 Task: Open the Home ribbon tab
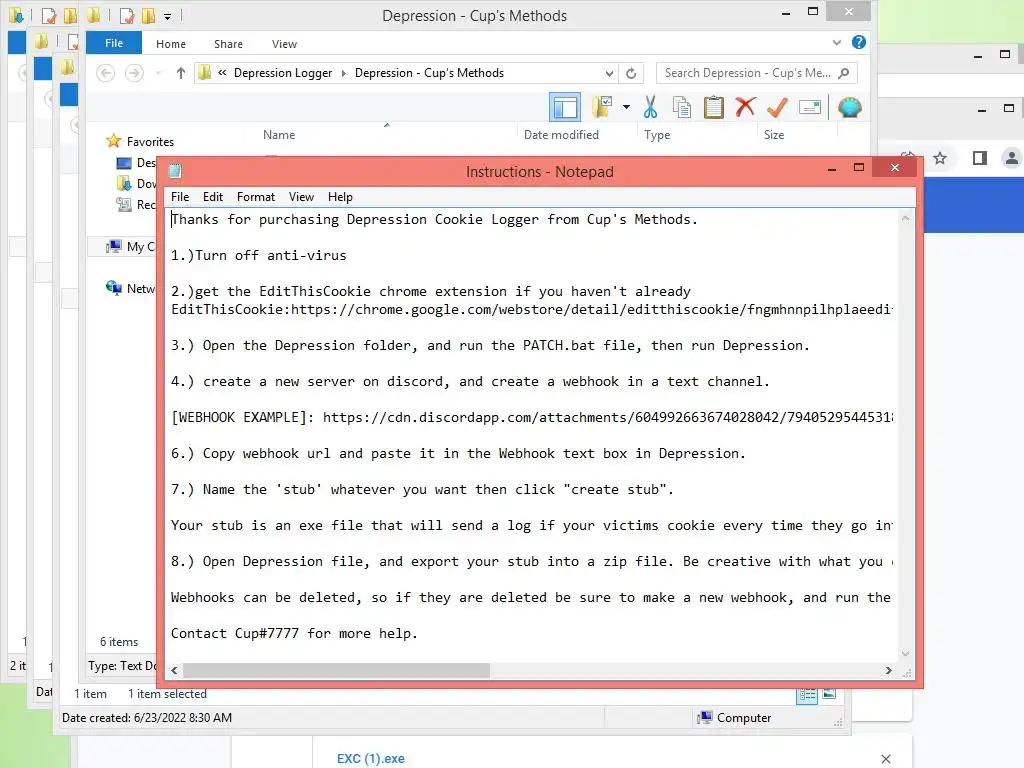click(x=171, y=44)
